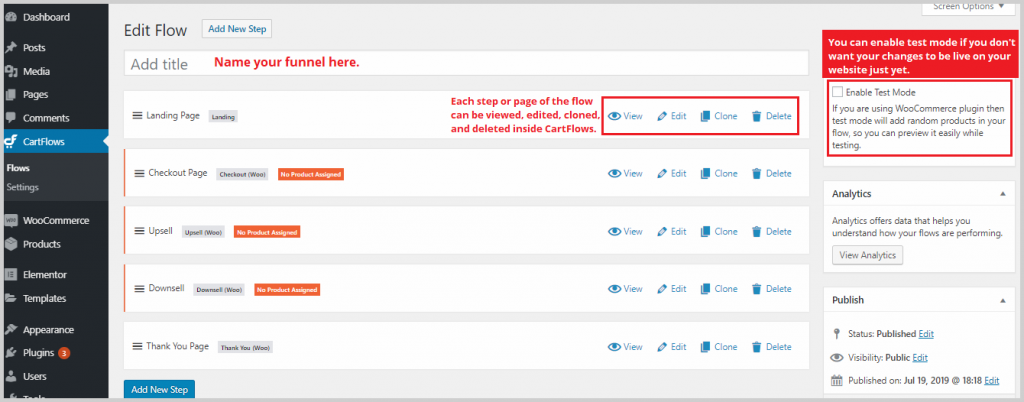This screenshot has width=1024, height=402.
Task: Open the Settings submenu under CartFlows
Action: 23,187
